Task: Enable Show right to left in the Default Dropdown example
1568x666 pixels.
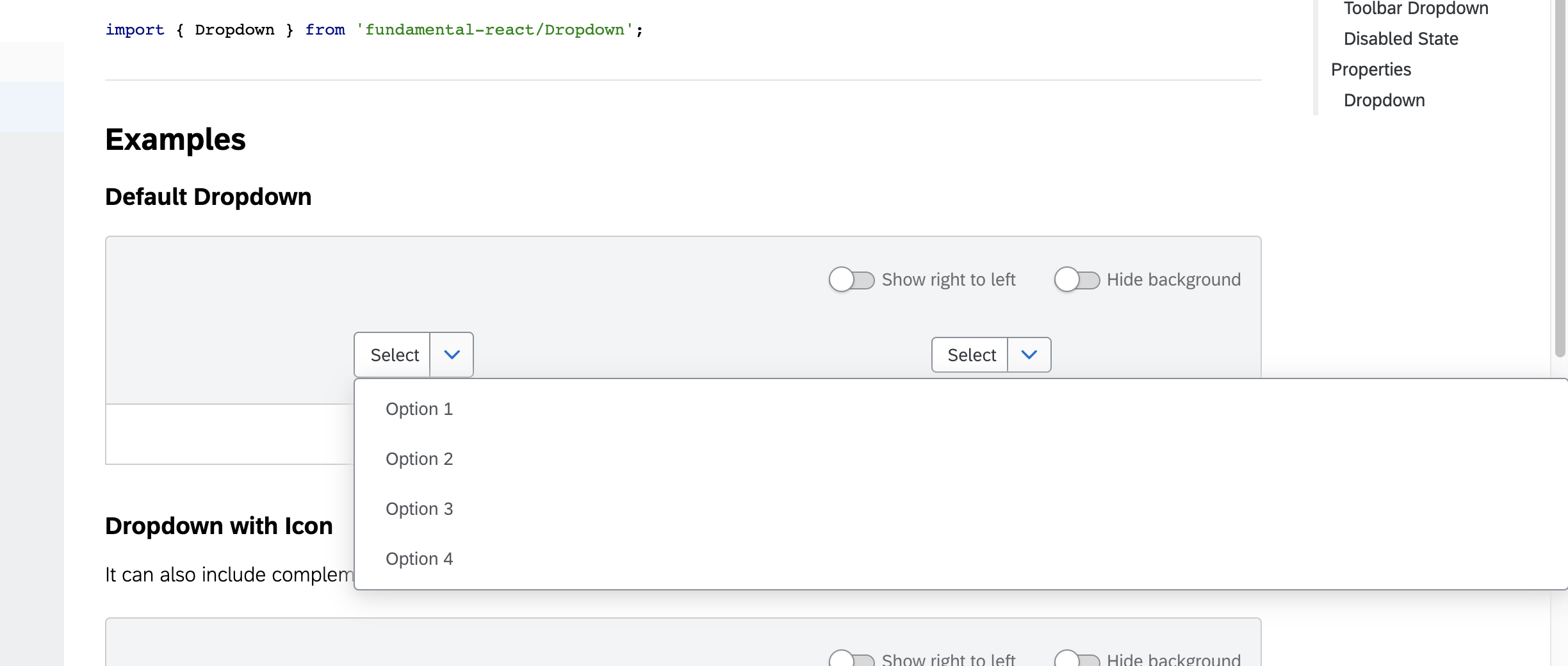Action: [x=852, y=279]
